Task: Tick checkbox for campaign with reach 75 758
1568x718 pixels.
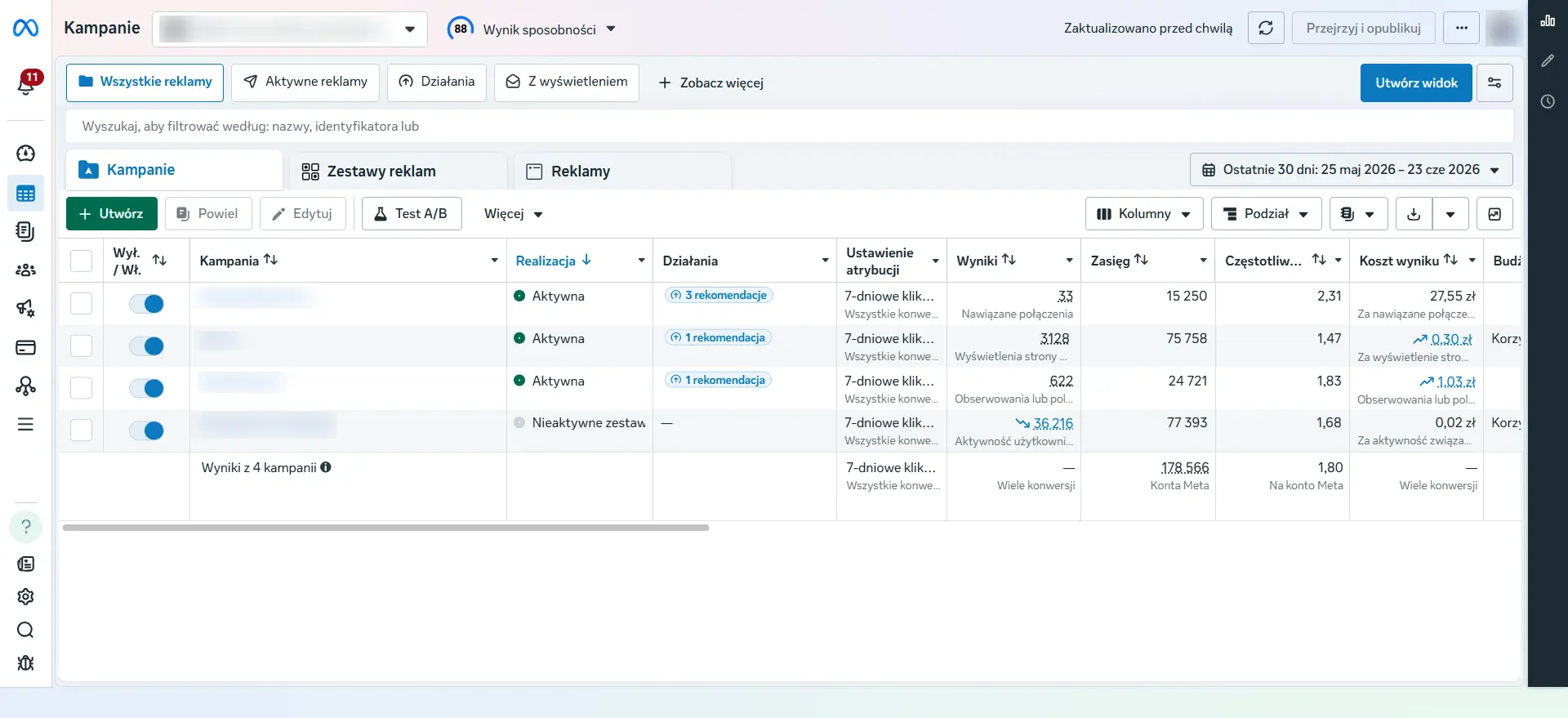Action: pyautogui.click(x=81, y=346)
